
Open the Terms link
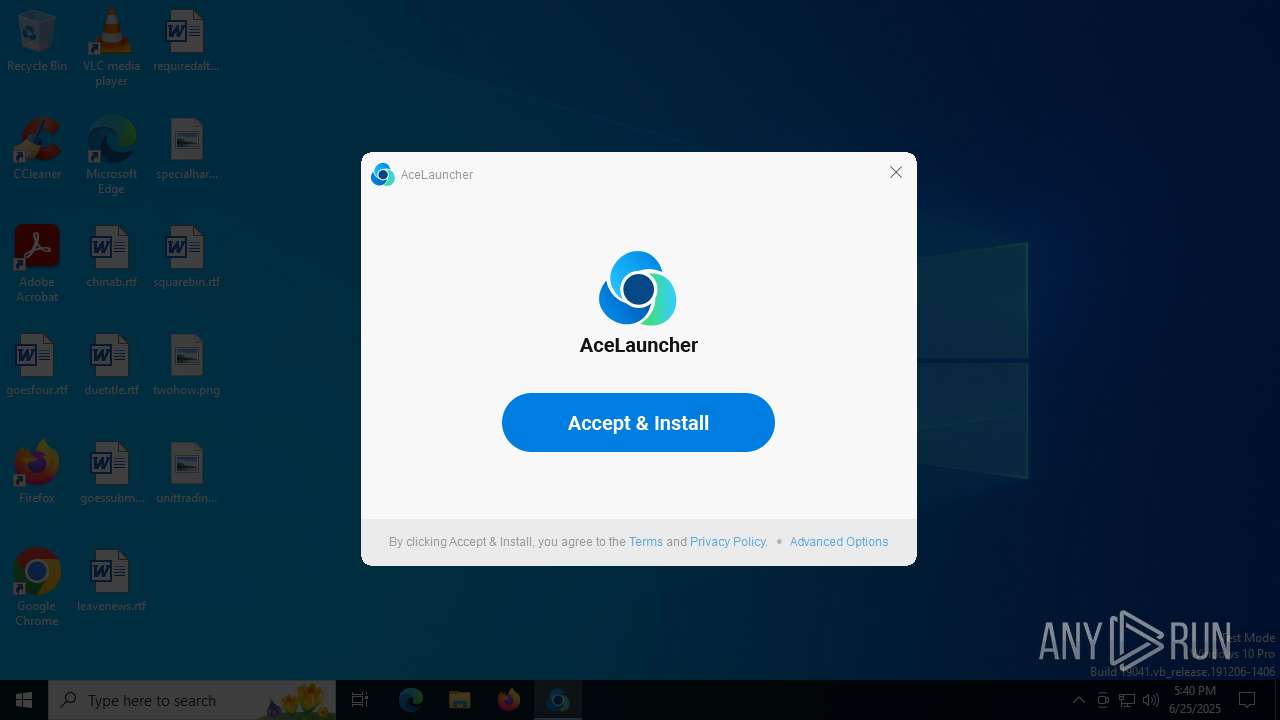(x=646, y=542)
